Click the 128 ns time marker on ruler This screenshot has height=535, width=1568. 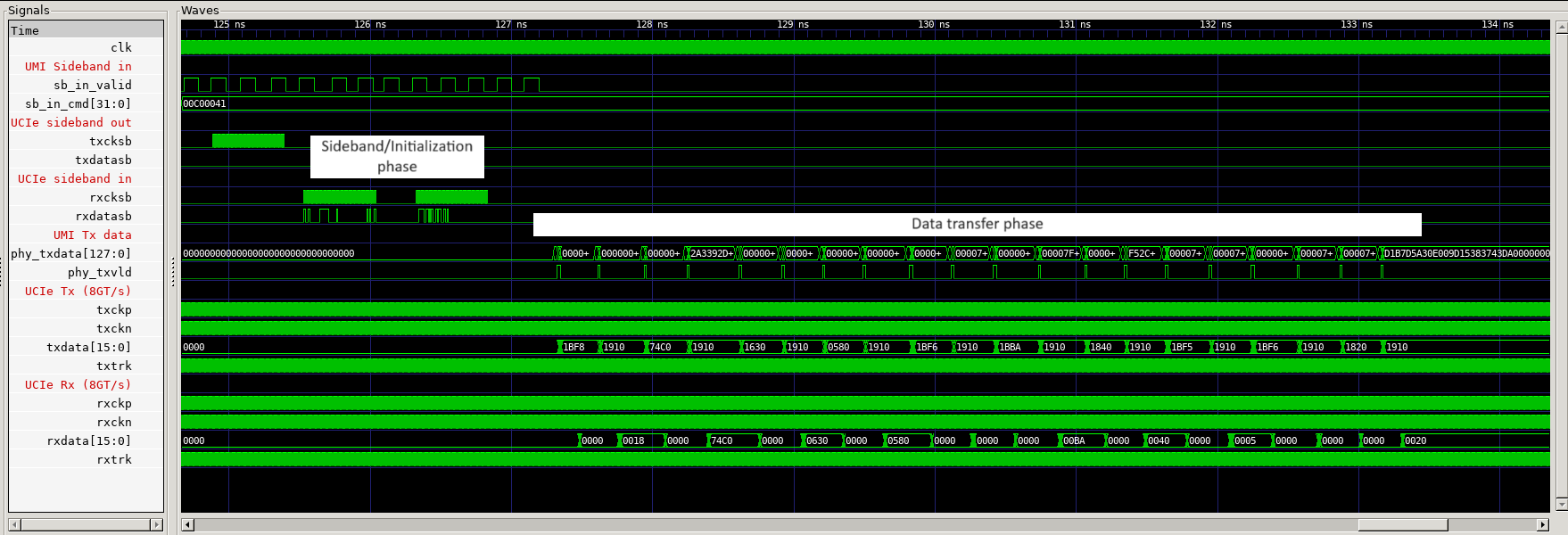[652, 24]
